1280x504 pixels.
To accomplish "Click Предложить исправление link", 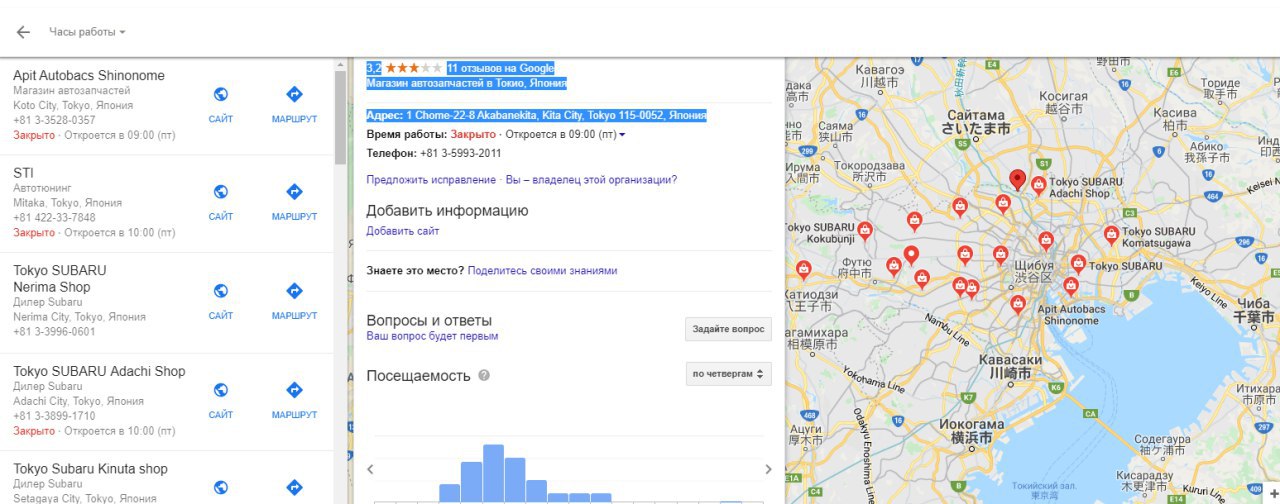I will click(431, 180).
